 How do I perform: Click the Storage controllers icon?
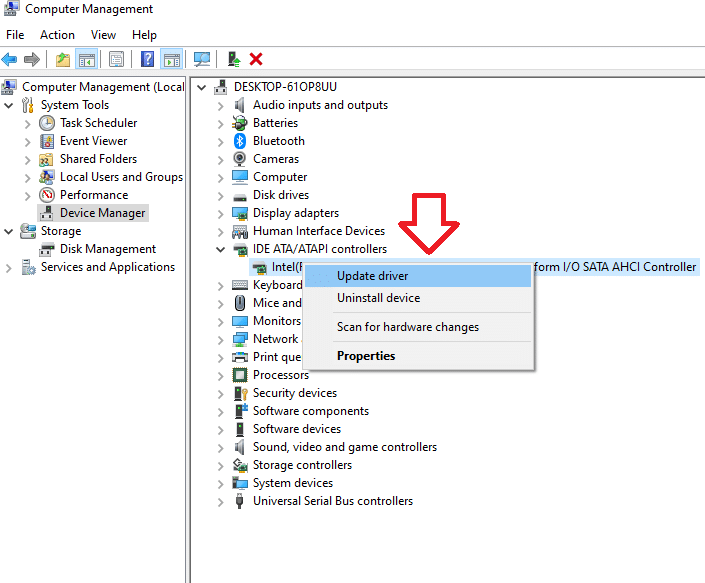point(240,465)
